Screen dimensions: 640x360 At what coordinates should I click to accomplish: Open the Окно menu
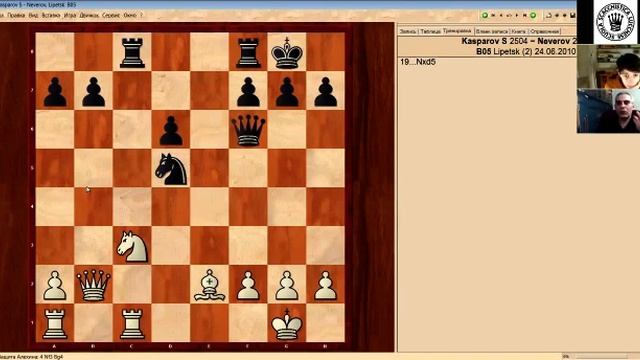130,15
